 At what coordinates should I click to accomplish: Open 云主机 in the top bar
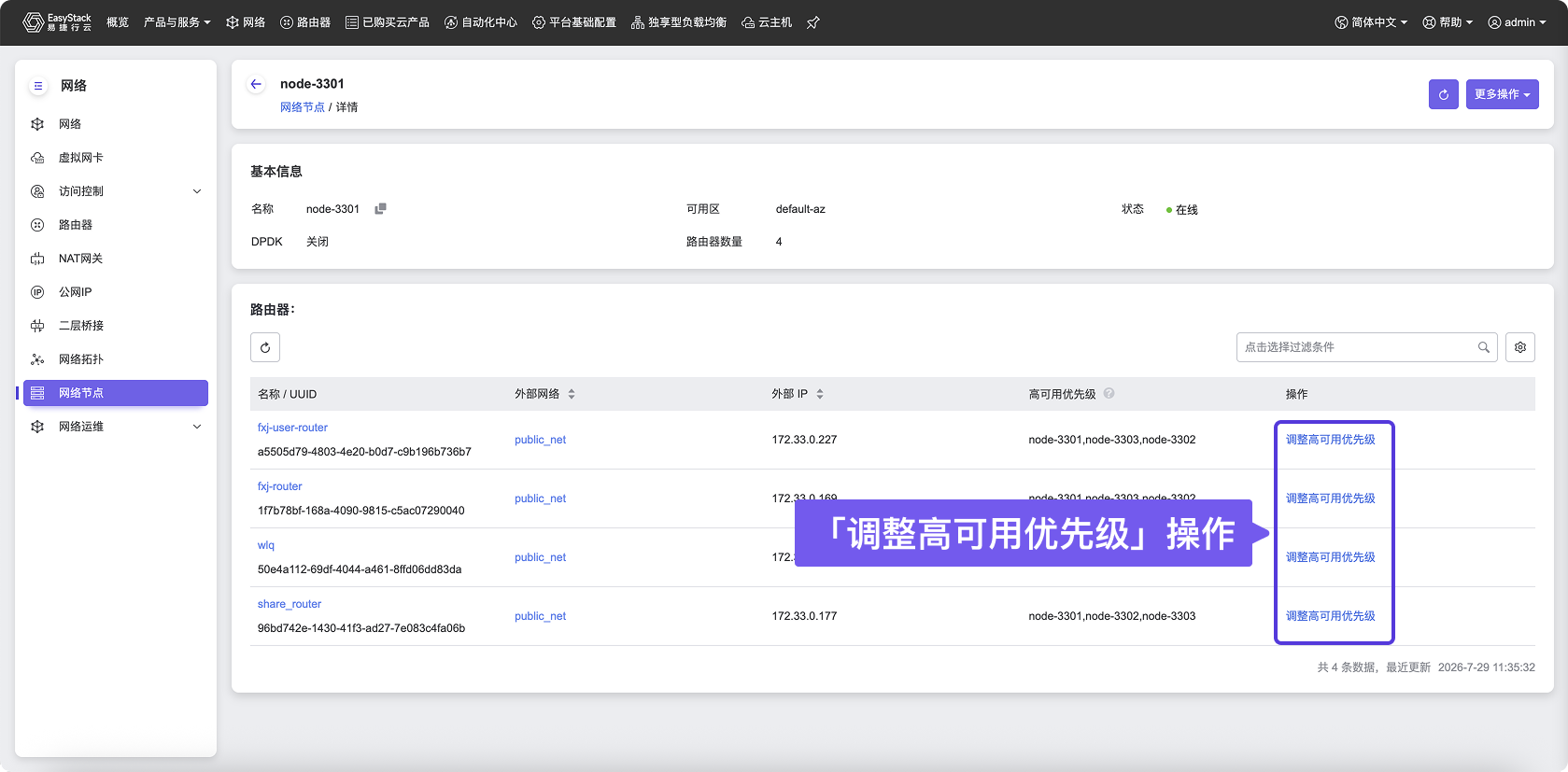point(767,22)
